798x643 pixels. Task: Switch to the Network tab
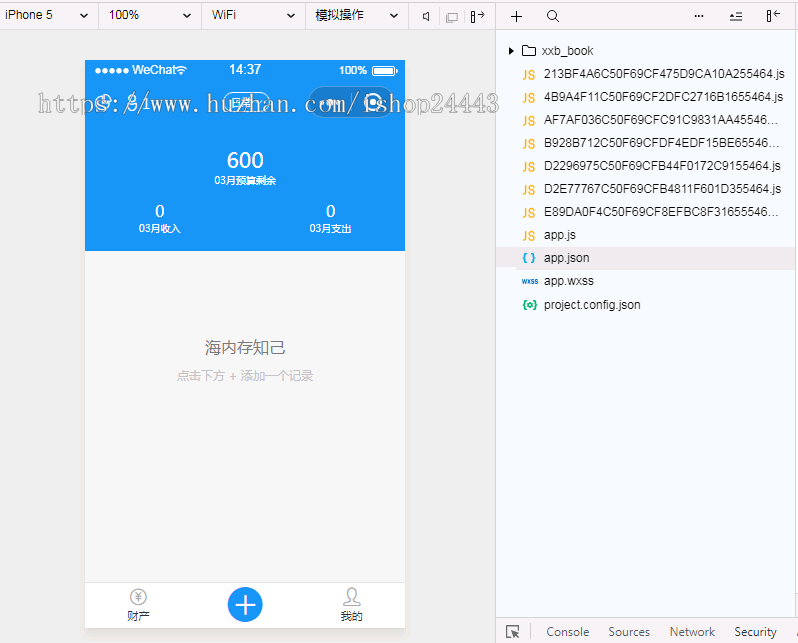(x=692, y=631)
